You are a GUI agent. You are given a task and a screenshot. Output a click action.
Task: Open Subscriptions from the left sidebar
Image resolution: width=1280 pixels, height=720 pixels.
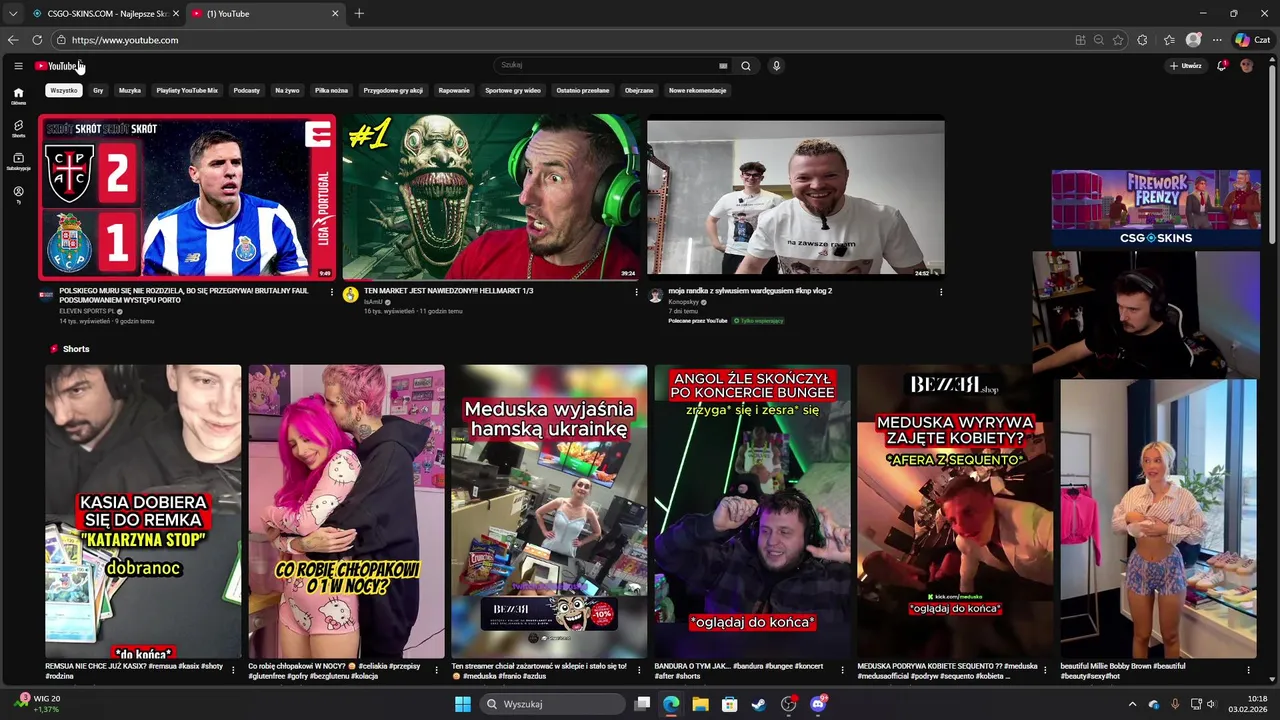click(18, 162)
